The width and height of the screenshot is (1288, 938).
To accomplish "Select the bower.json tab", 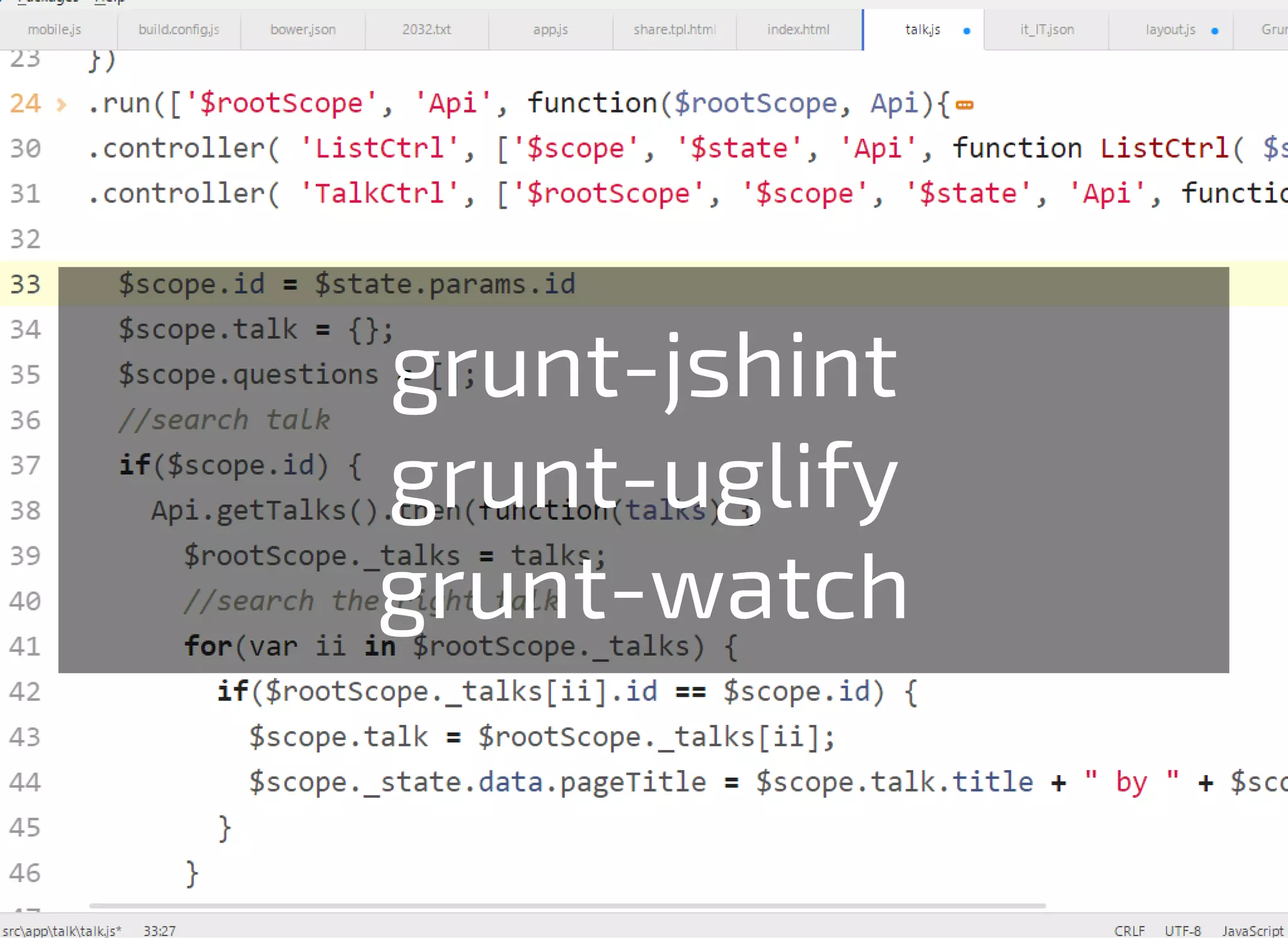I will tap(303, 30).
